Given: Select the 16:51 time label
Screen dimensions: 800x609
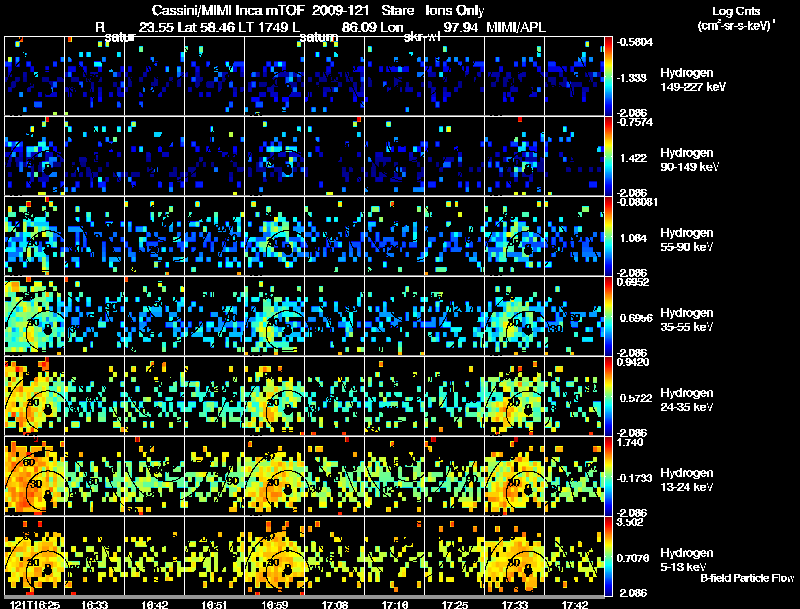Looking at the screenshot, I should 215,604.
